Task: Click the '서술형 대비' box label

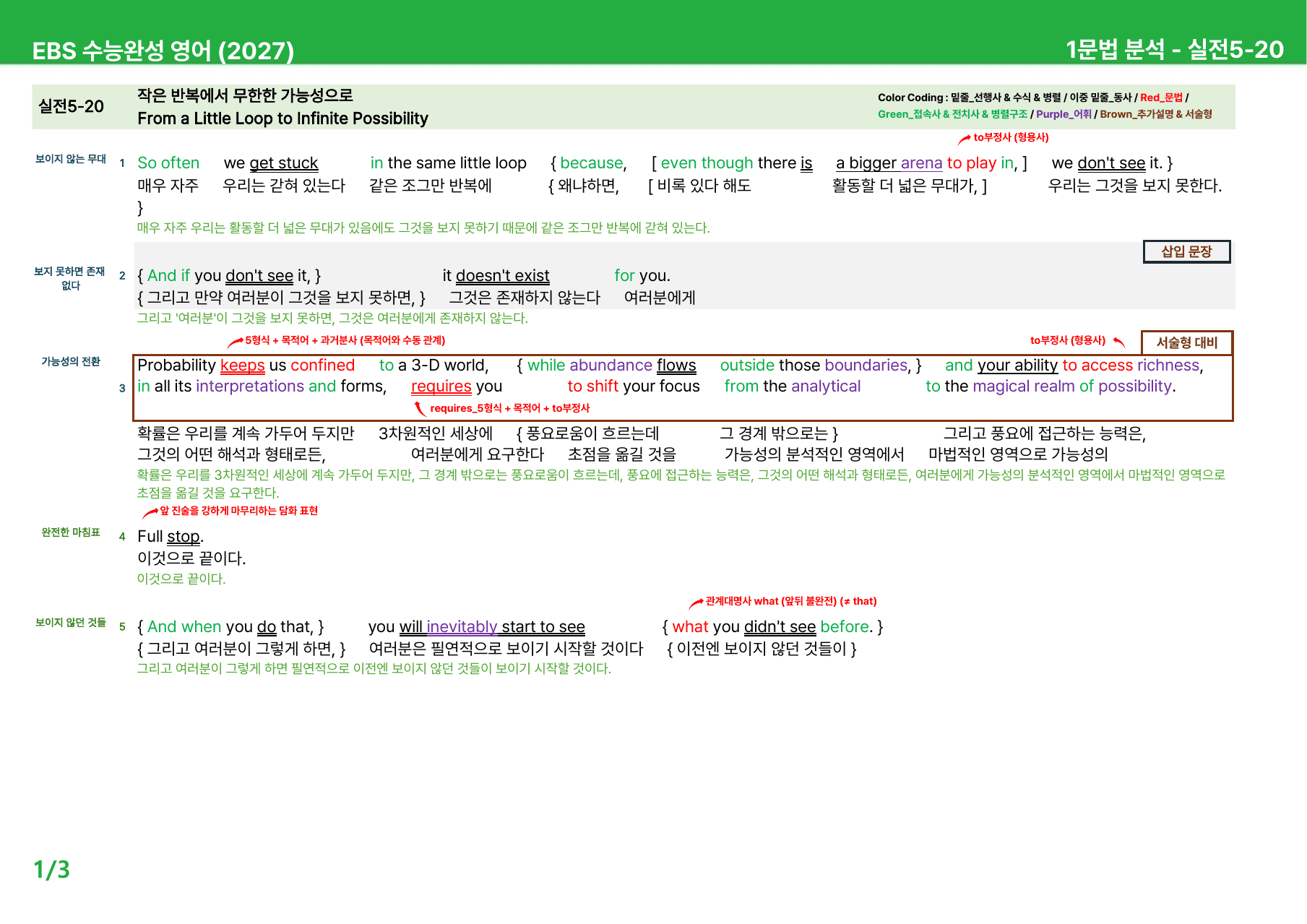Action: pyautogui.click(x=1187, y=342)
